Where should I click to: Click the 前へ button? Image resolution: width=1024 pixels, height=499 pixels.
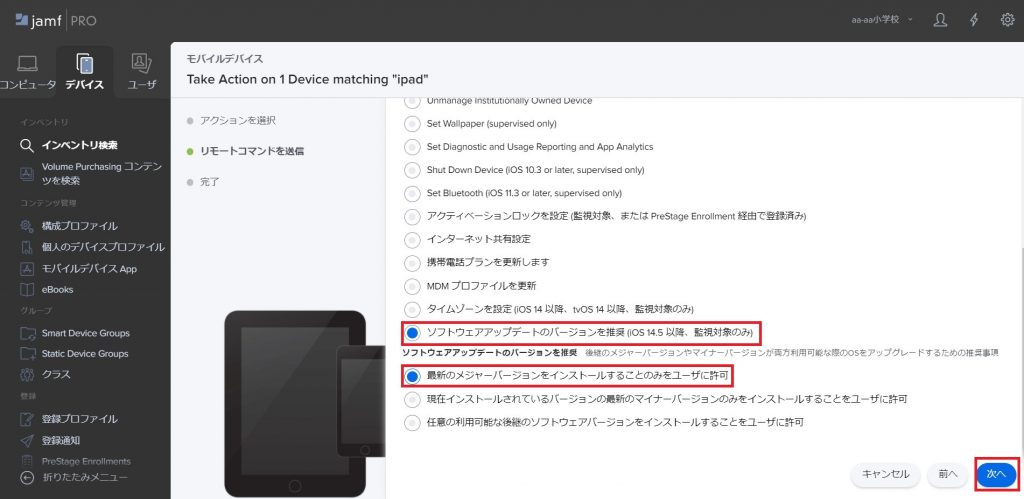(x=948, y=475)
